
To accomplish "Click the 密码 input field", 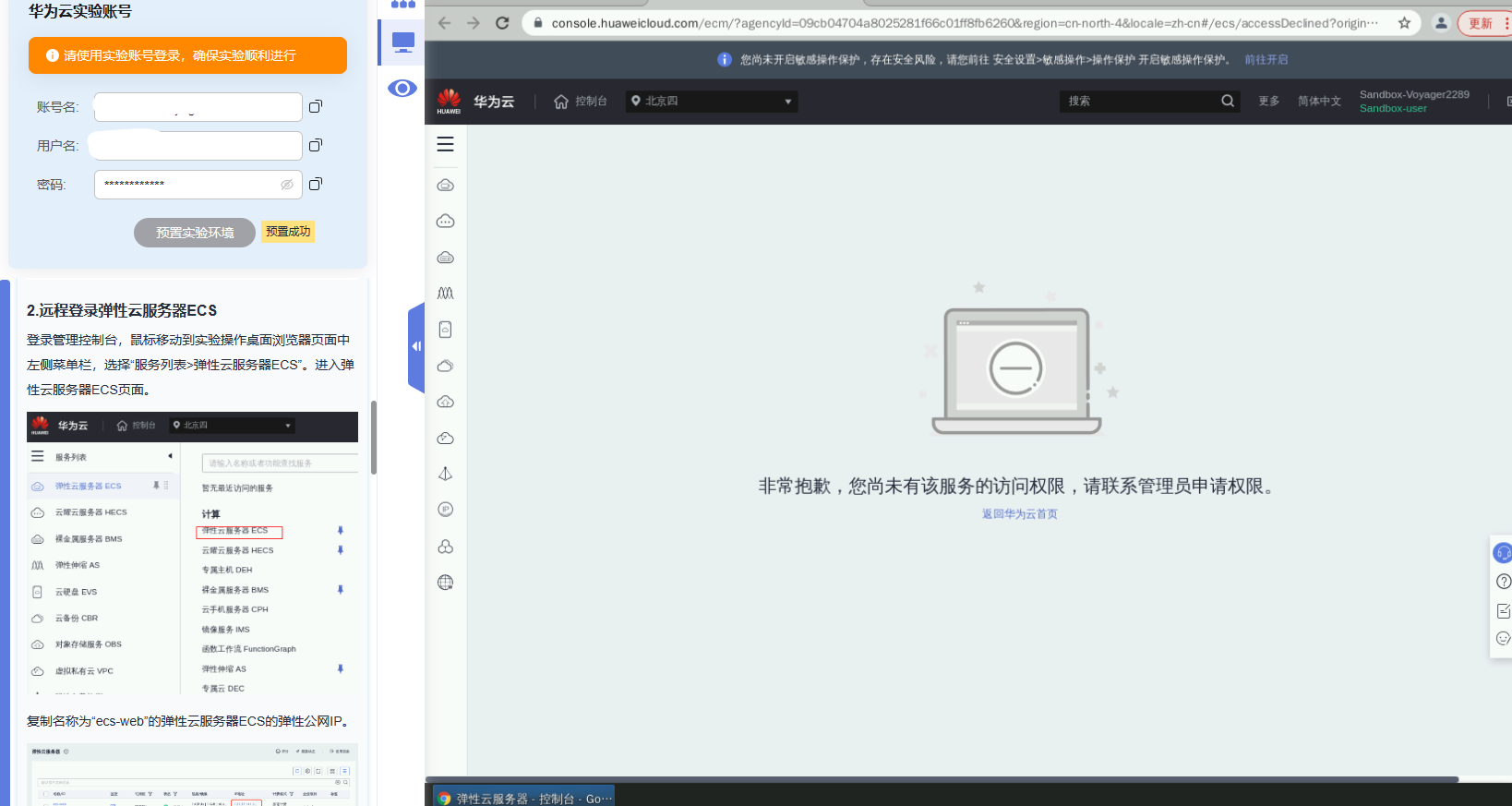I will click(198, 185).
